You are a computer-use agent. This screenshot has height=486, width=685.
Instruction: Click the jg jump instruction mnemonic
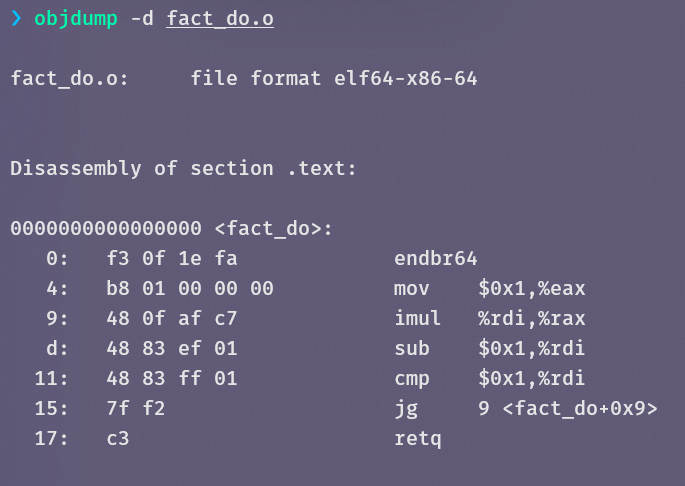[405, 408]
